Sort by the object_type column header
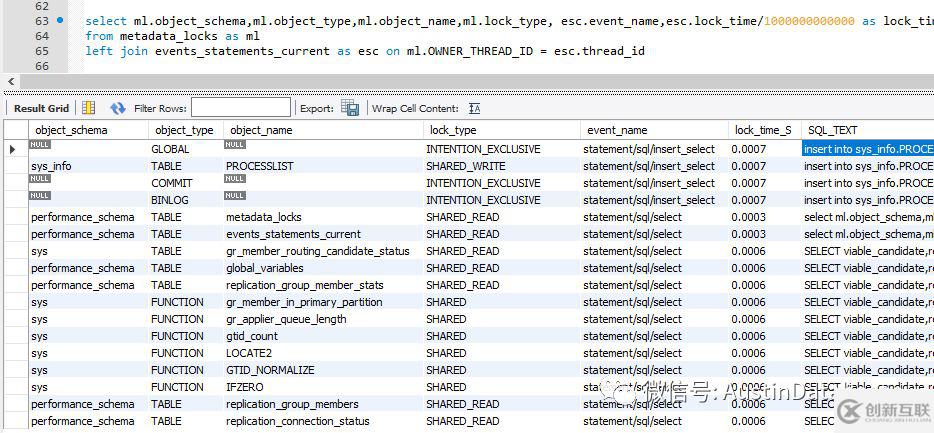This screenshot has height=433, width=934. 186,130
